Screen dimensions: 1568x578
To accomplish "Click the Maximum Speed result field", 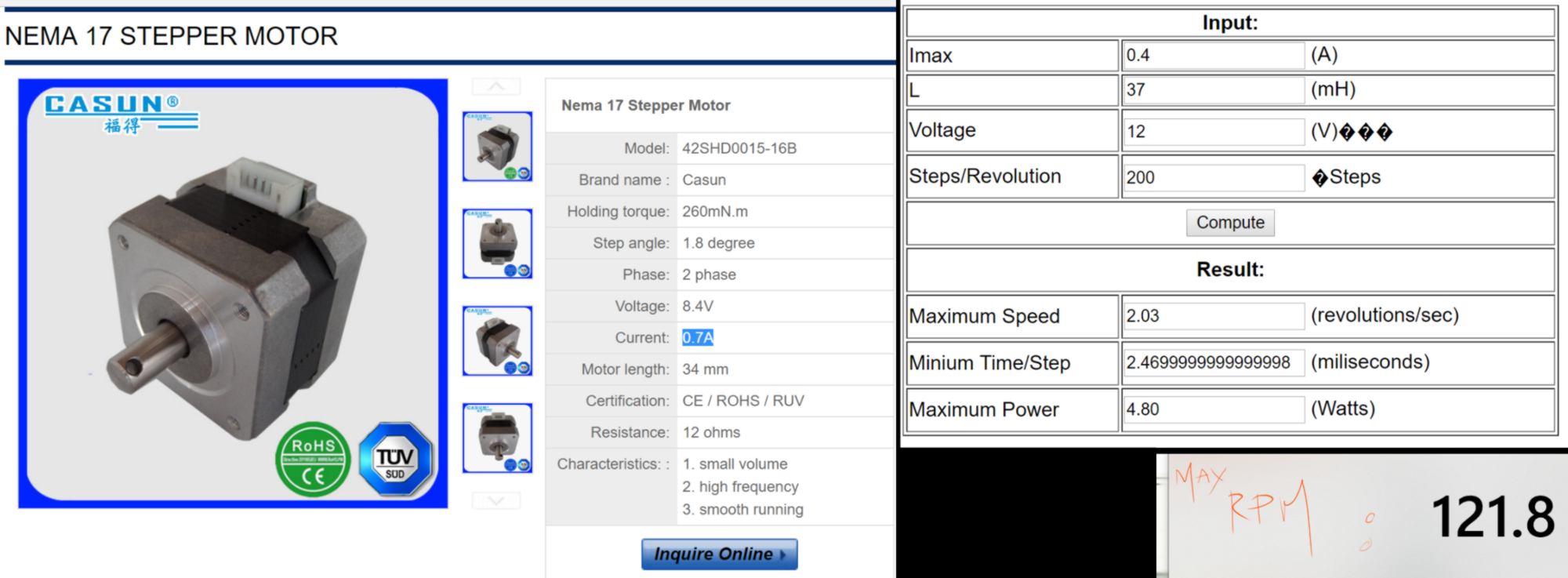I will pyautogui.click(x=1213, y=316).
